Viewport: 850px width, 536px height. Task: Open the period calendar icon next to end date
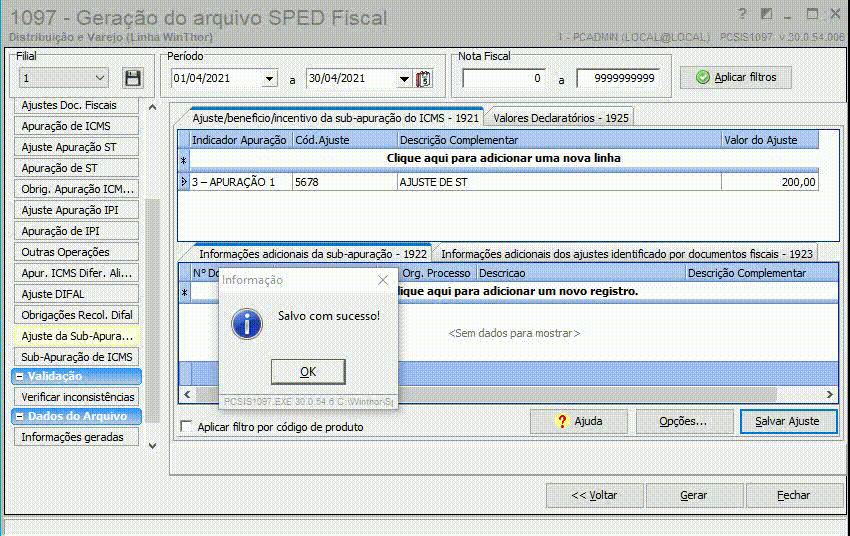(x=423, y=79)
